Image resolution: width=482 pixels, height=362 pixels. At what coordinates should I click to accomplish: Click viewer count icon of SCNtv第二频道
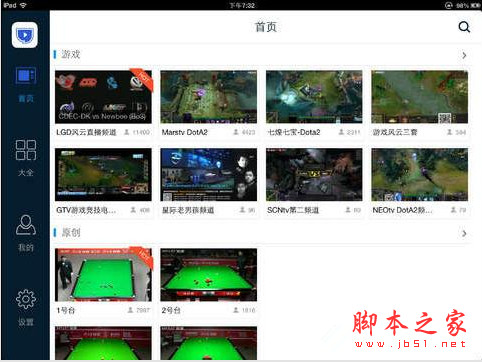(x=348, y=210)
